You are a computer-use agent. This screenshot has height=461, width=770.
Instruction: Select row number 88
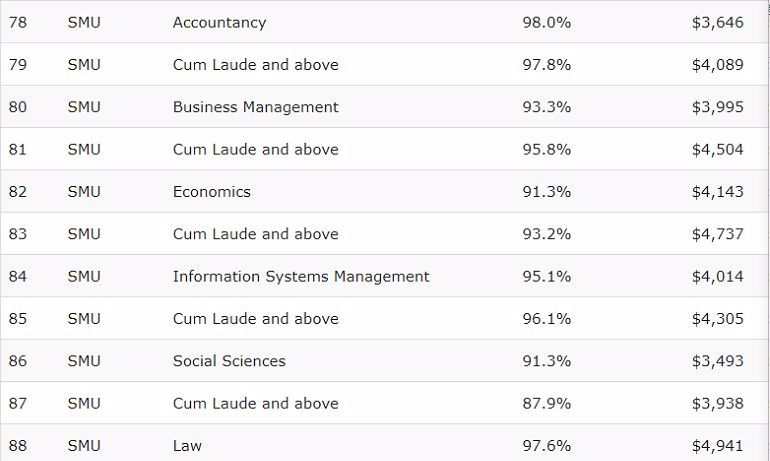point(17,446)
